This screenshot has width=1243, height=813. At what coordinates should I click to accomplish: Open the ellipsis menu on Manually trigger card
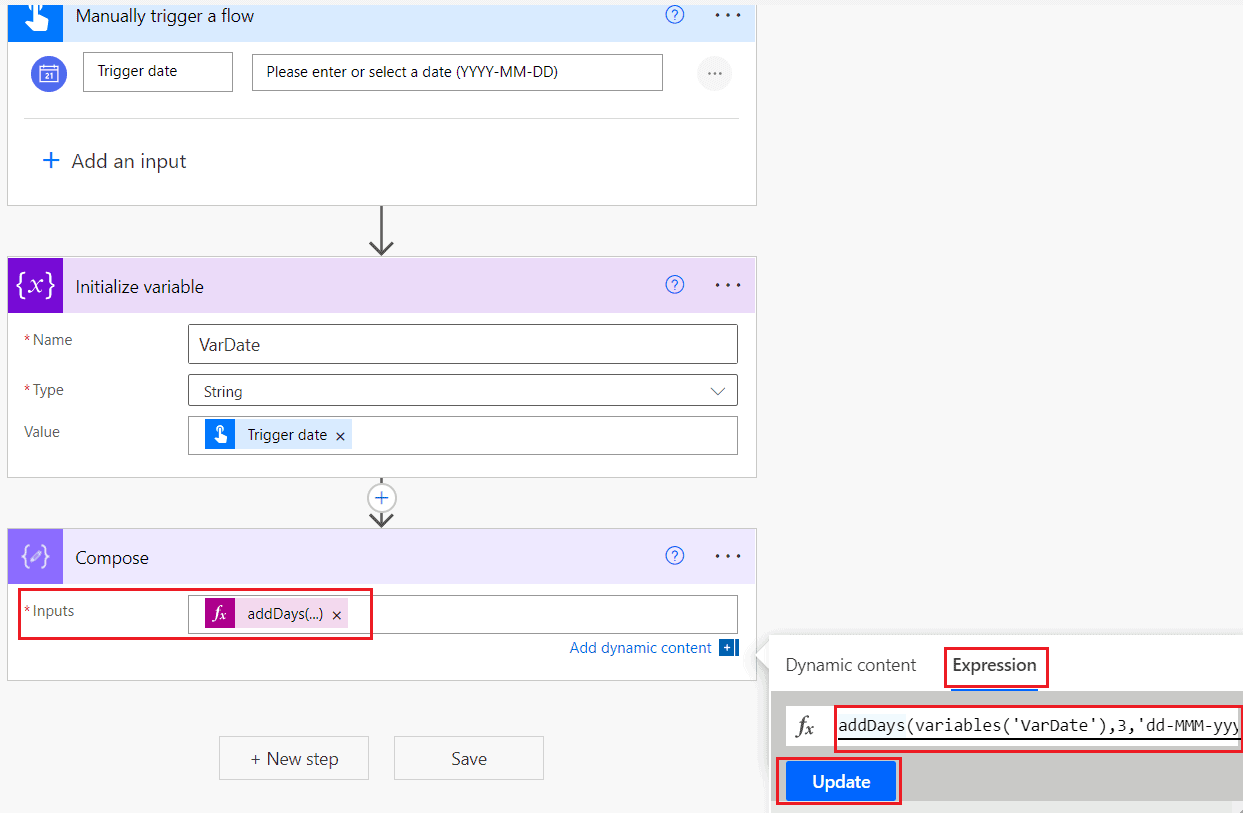(x=727, y=15)
